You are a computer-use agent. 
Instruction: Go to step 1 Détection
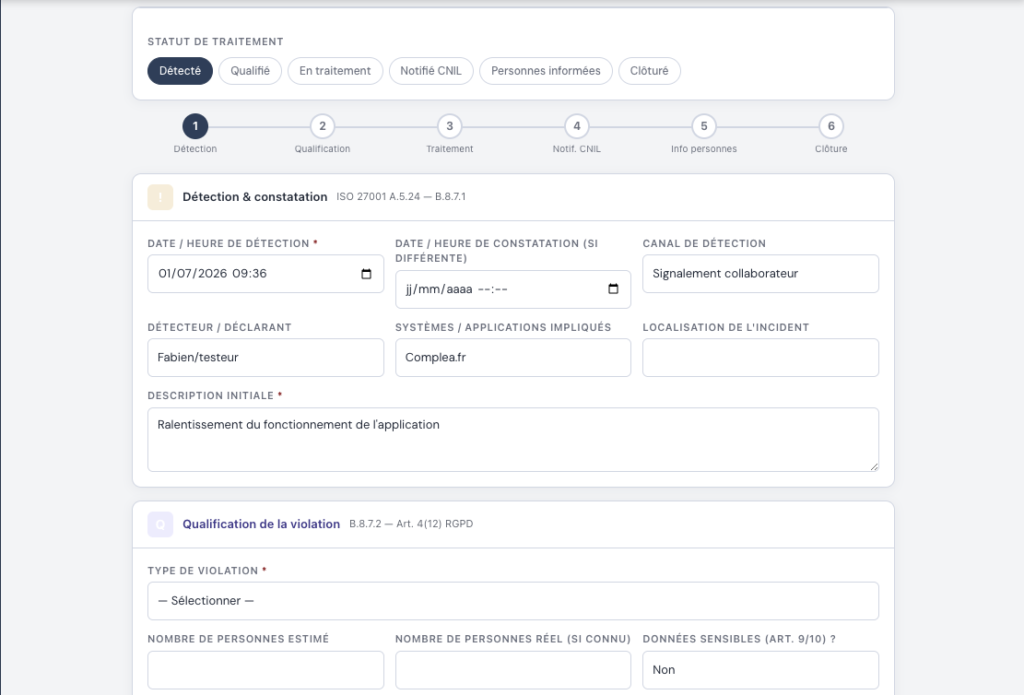point(195,126)
